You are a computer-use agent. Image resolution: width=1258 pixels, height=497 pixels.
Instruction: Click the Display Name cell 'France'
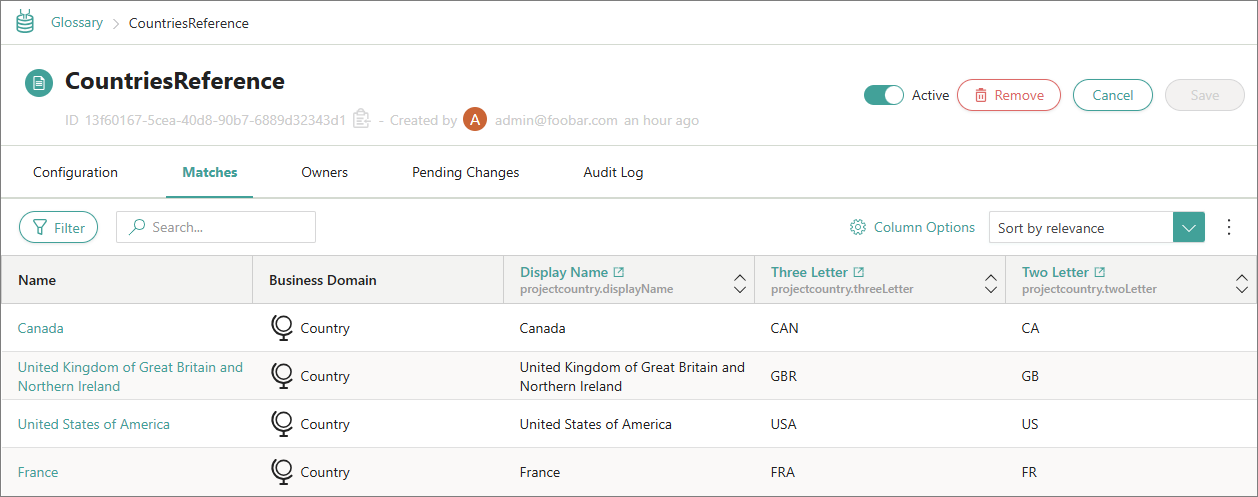click(x=540, y=472)
